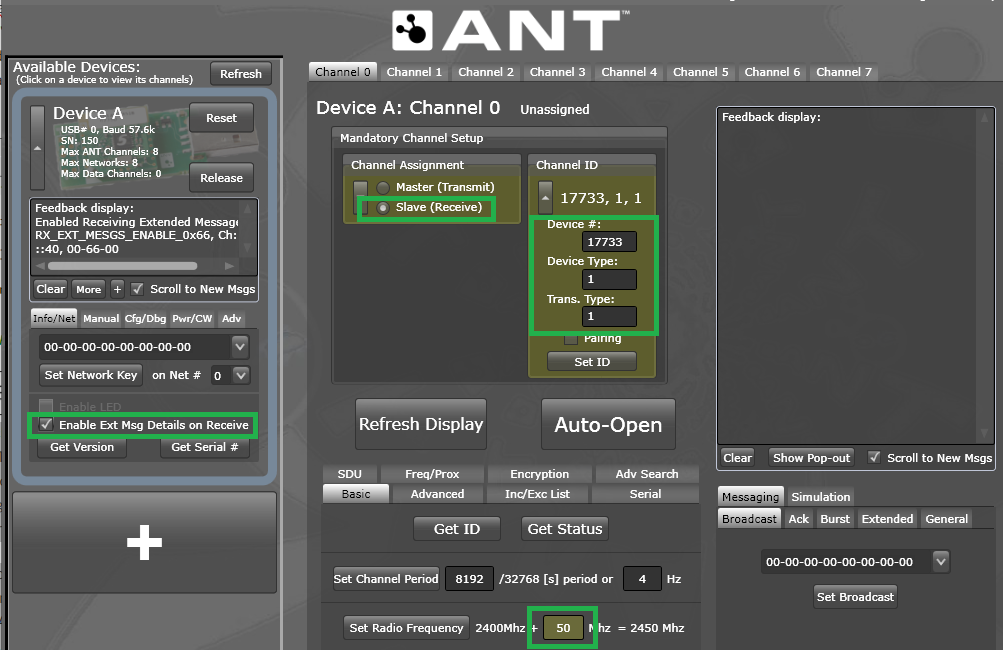Click the Get ID button
Image resolution: width=1003 pixels, height=650 pixels.
[x=457, y=529]
